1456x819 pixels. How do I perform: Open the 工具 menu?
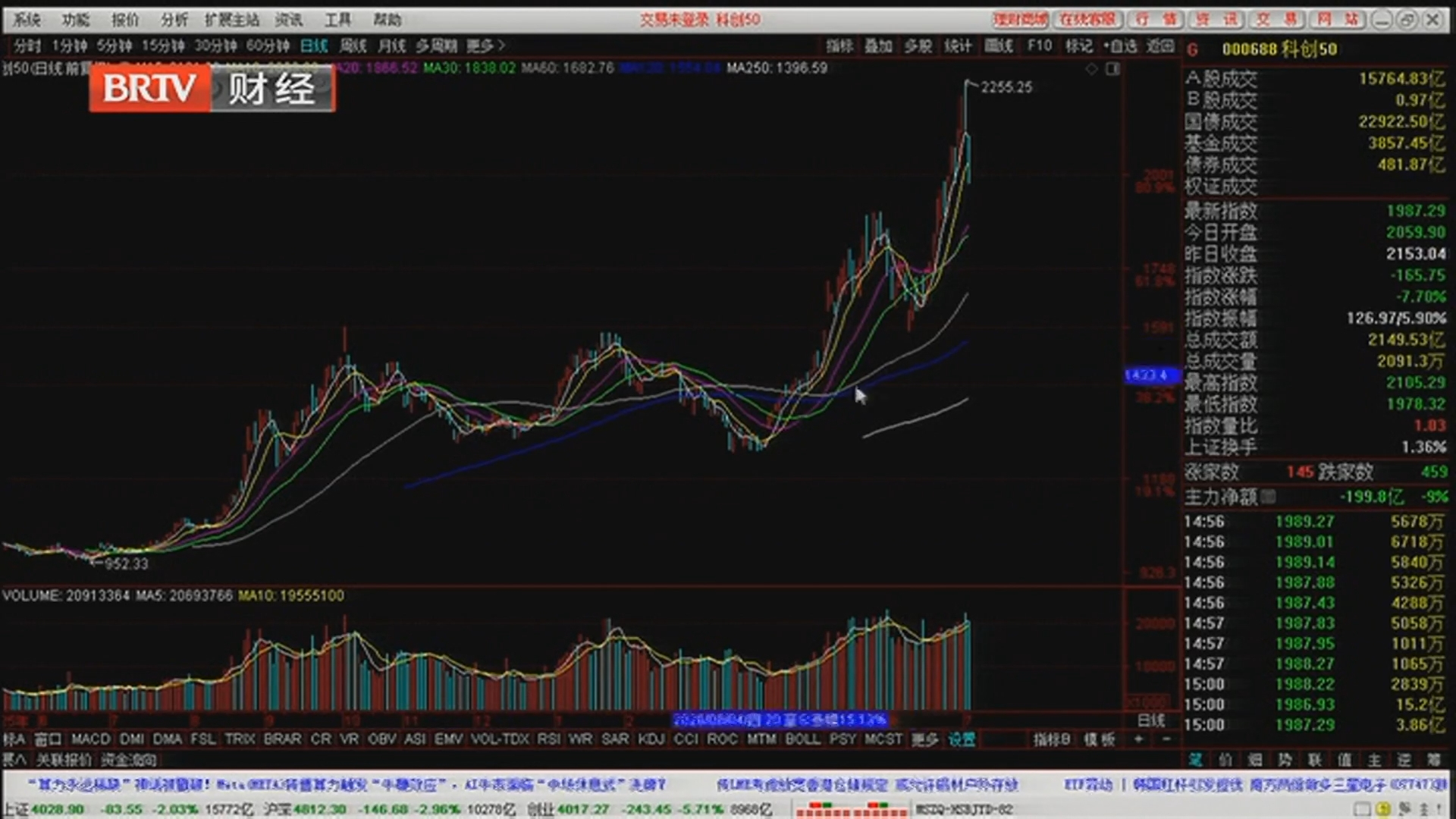(x=338, y=20)
